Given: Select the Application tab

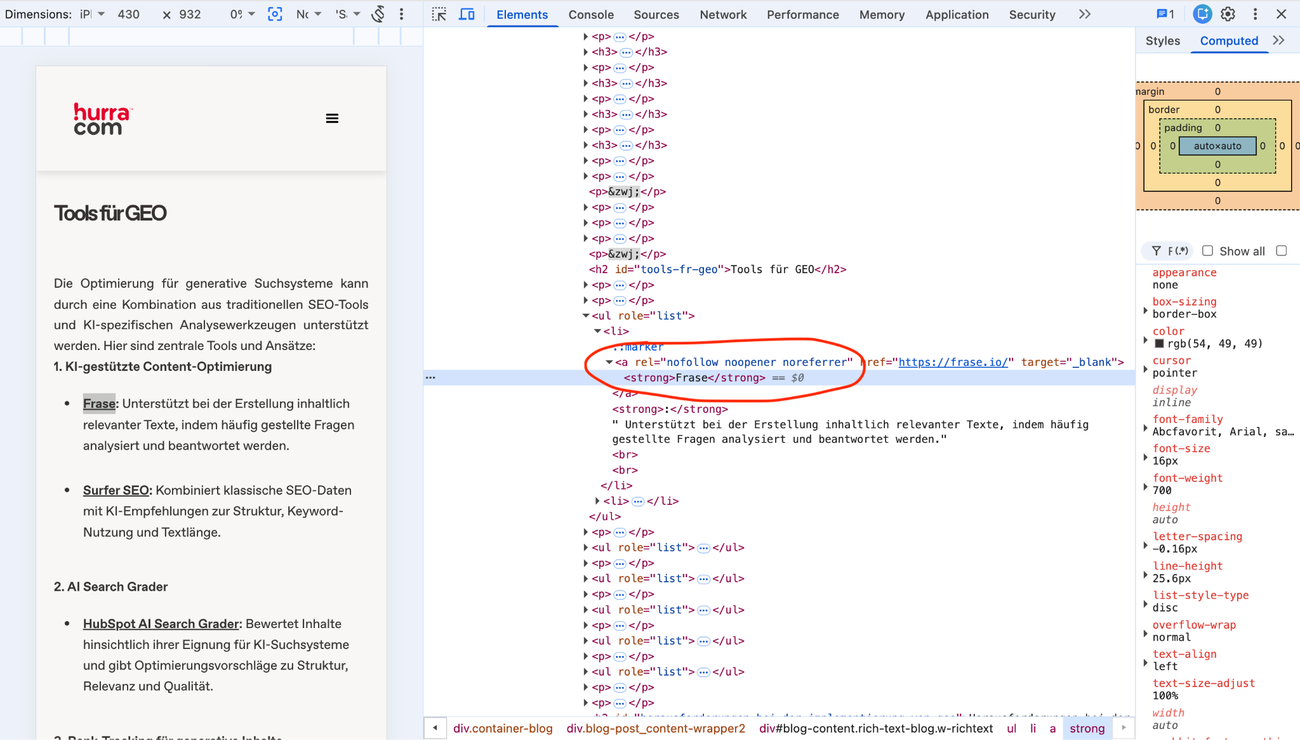Looking at the screenshot, I should point(957,14).
